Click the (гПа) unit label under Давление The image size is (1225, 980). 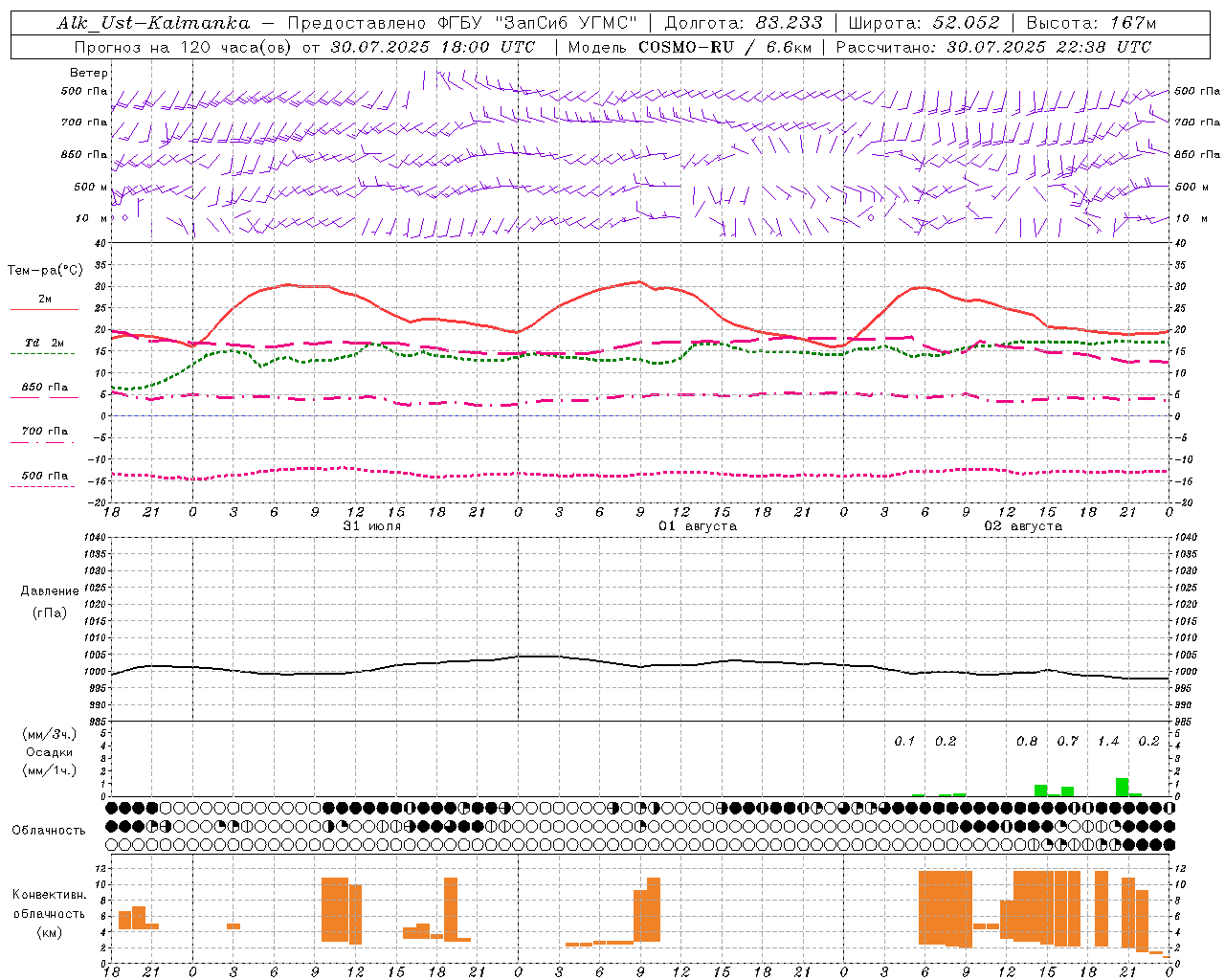50,613
